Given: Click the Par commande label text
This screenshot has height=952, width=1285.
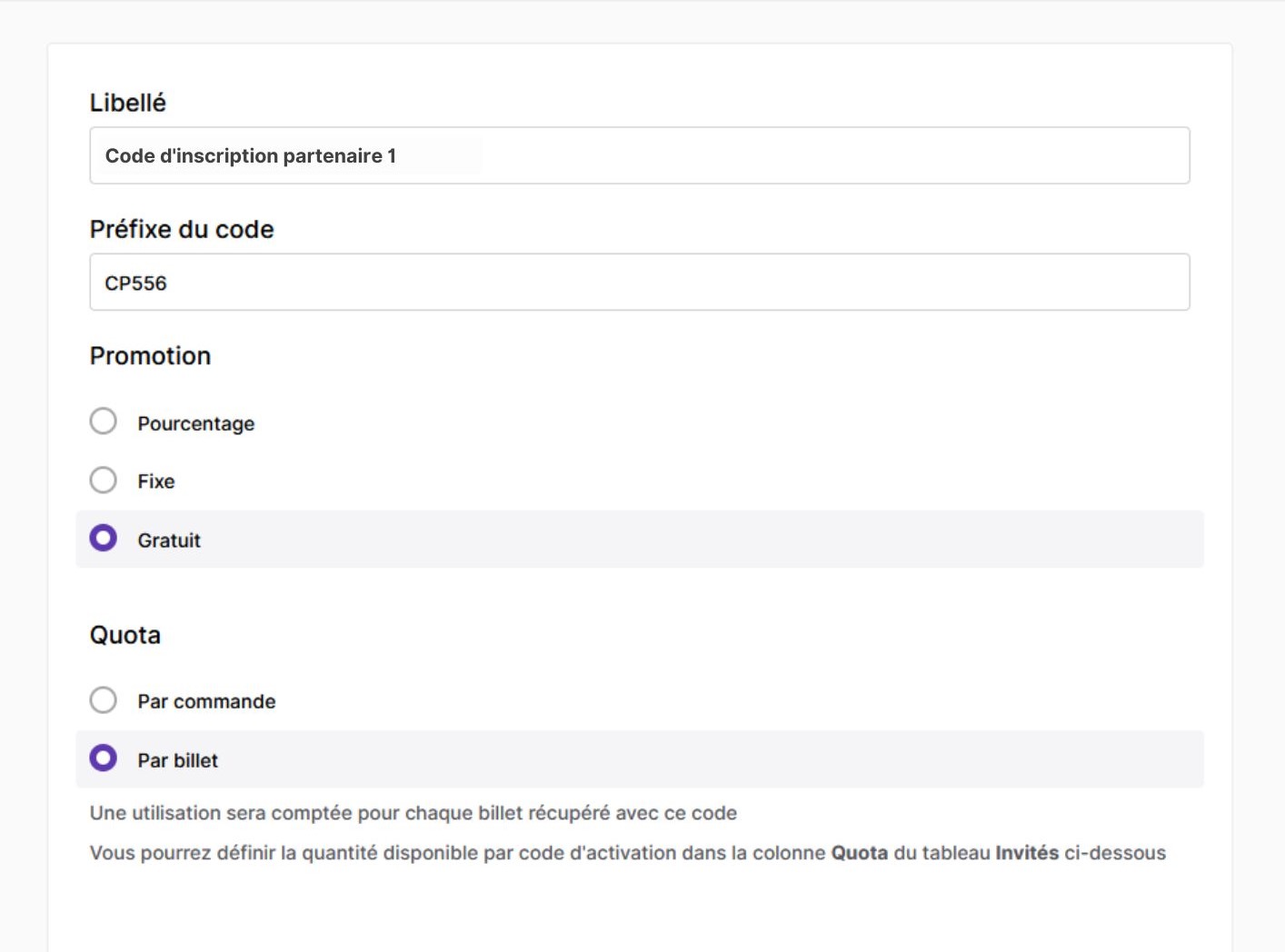Looking at the screenshot, I should pos(206,700).
